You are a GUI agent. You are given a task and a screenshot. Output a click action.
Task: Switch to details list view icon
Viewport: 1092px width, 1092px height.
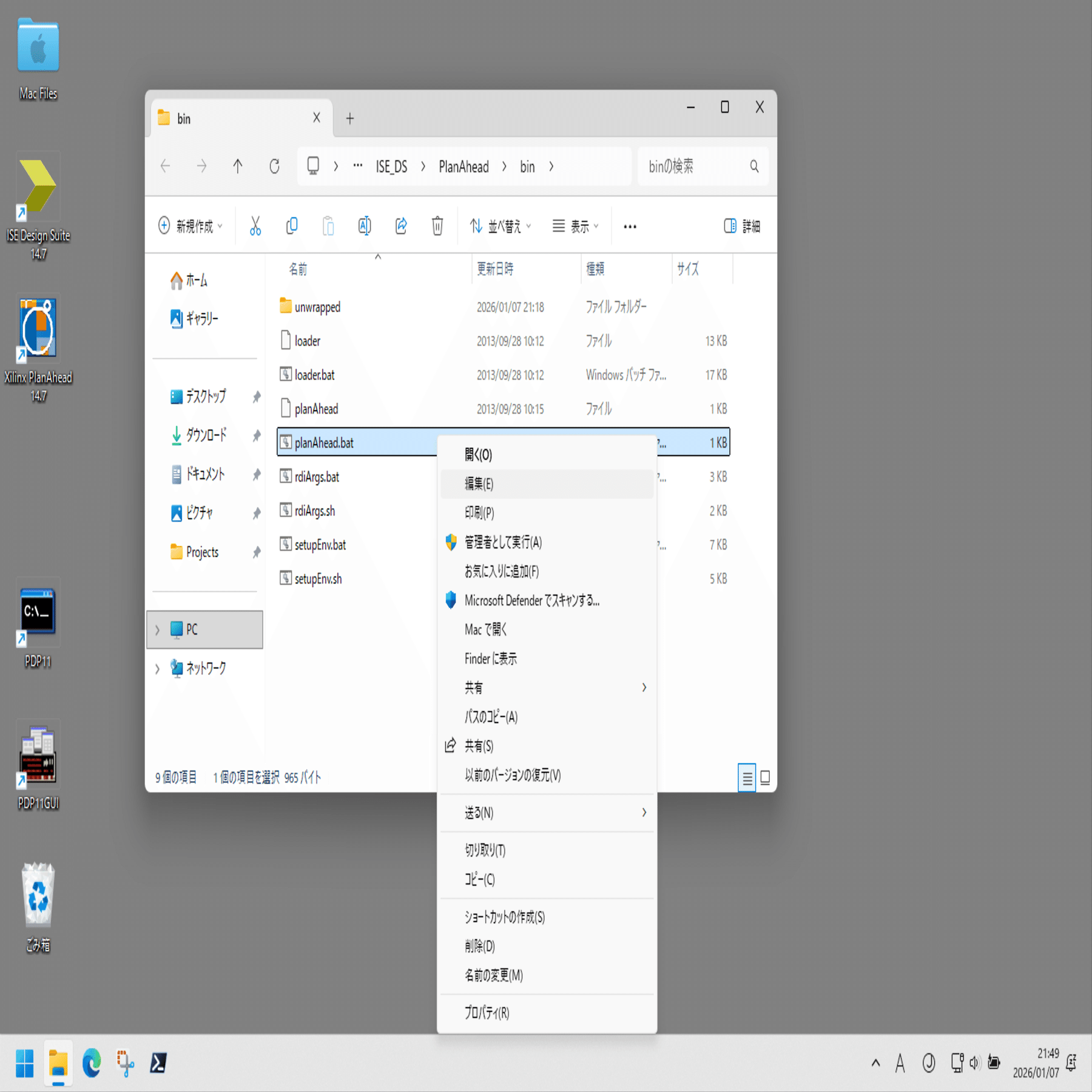747,777
